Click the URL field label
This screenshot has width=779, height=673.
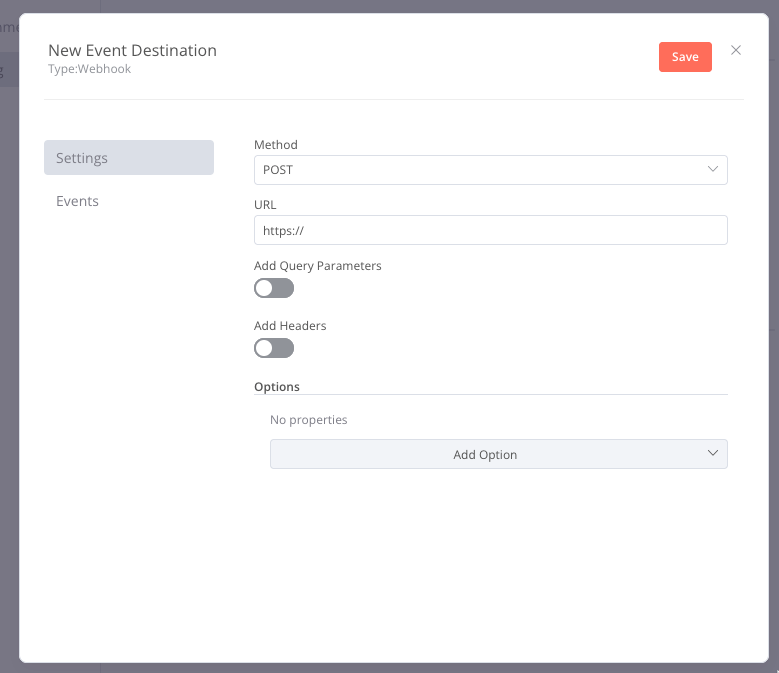pyautogui.click(x=265, y=205)
